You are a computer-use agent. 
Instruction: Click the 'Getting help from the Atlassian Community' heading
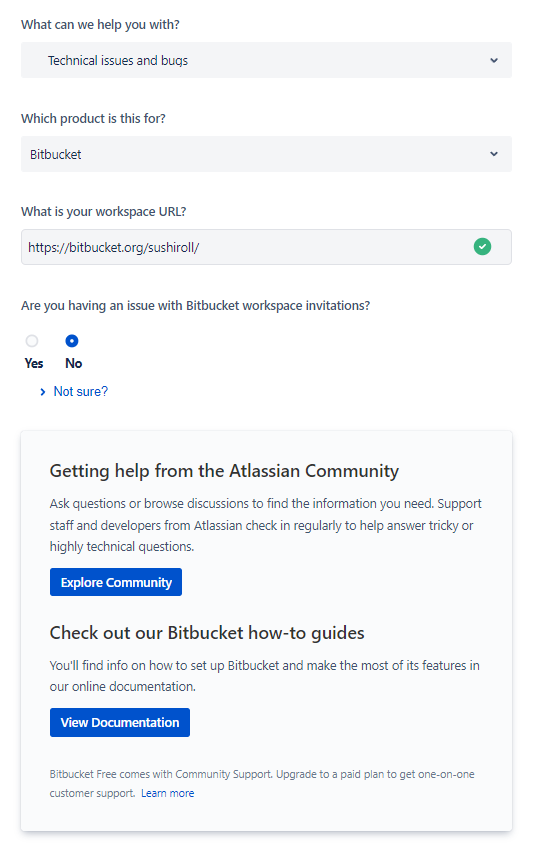[224, 471]
